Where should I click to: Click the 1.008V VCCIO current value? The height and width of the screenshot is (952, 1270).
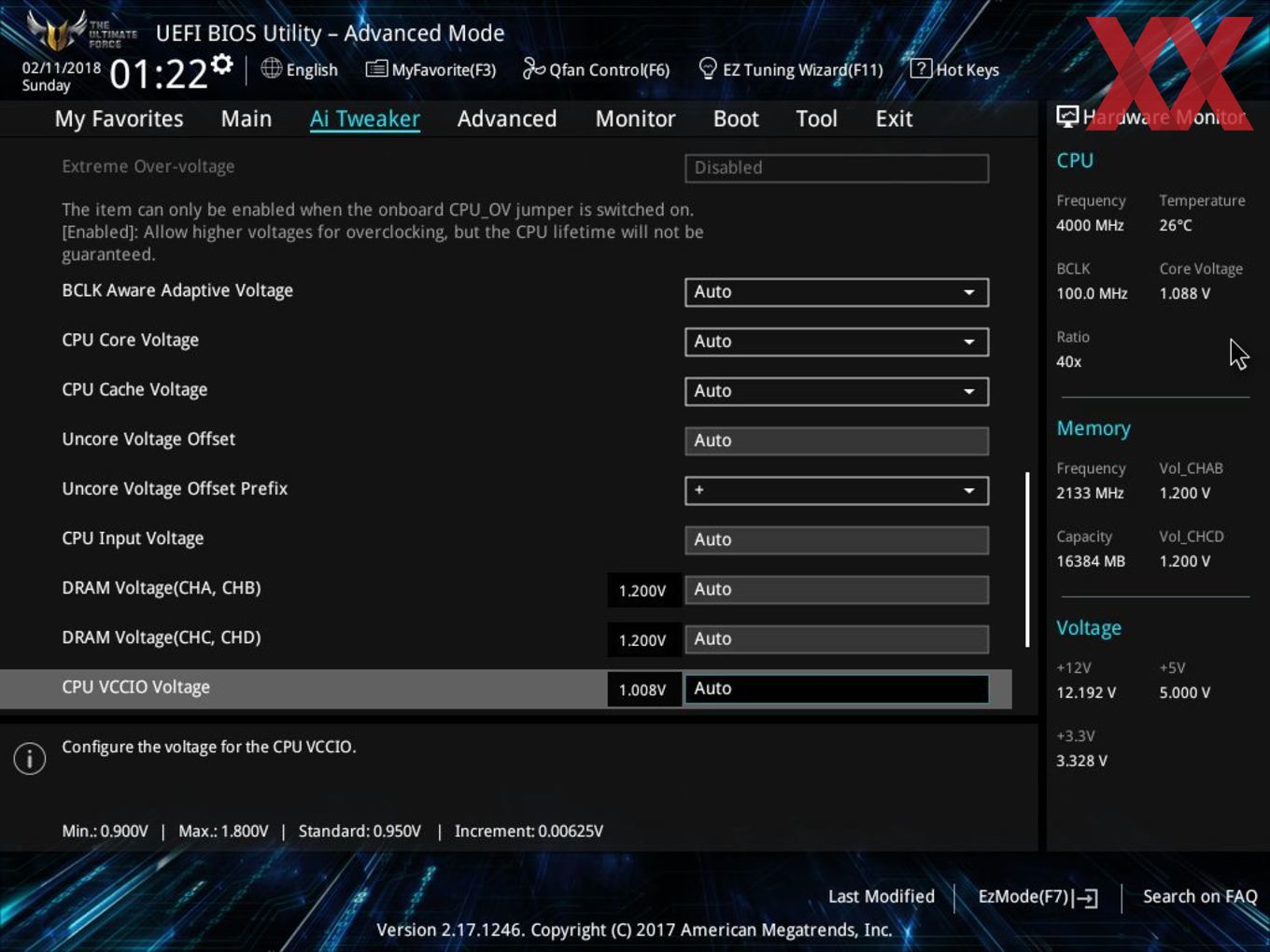[642, 690]
